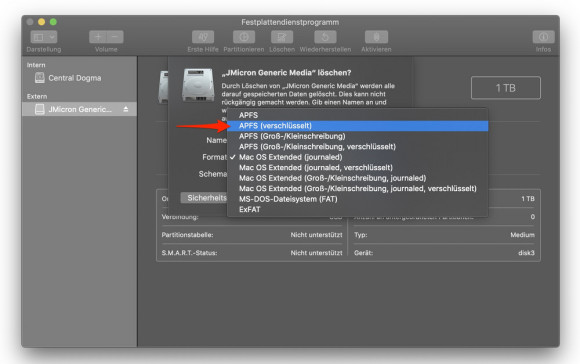This screenshot has height=364, width=580.
Task: Add a volume with the plus button
Action: 98,37
